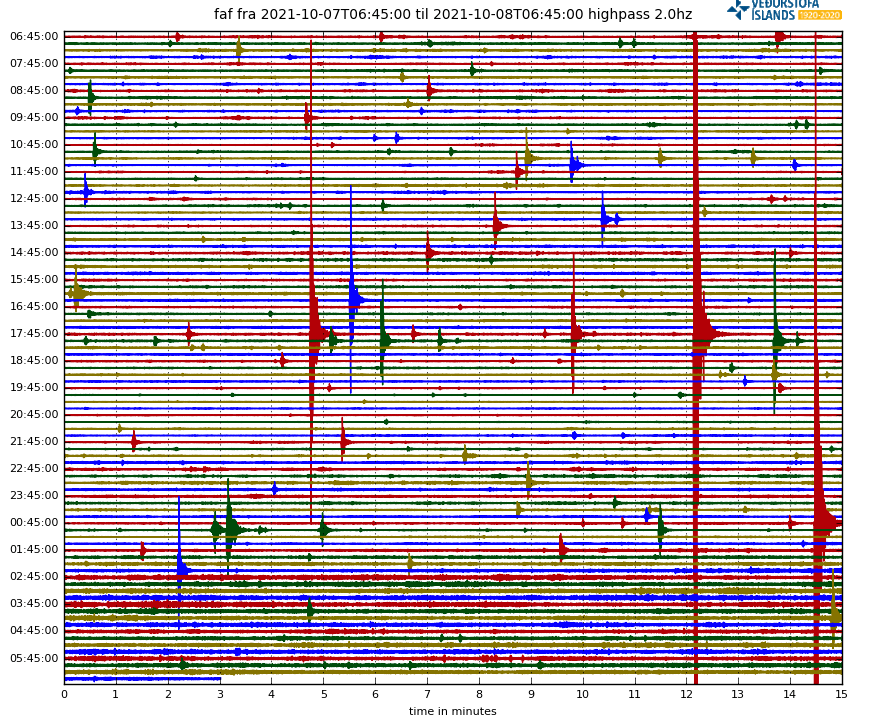869x721 pixels.
Task: Click the x-axis tick label 12
Action: (x=687, y=694)
